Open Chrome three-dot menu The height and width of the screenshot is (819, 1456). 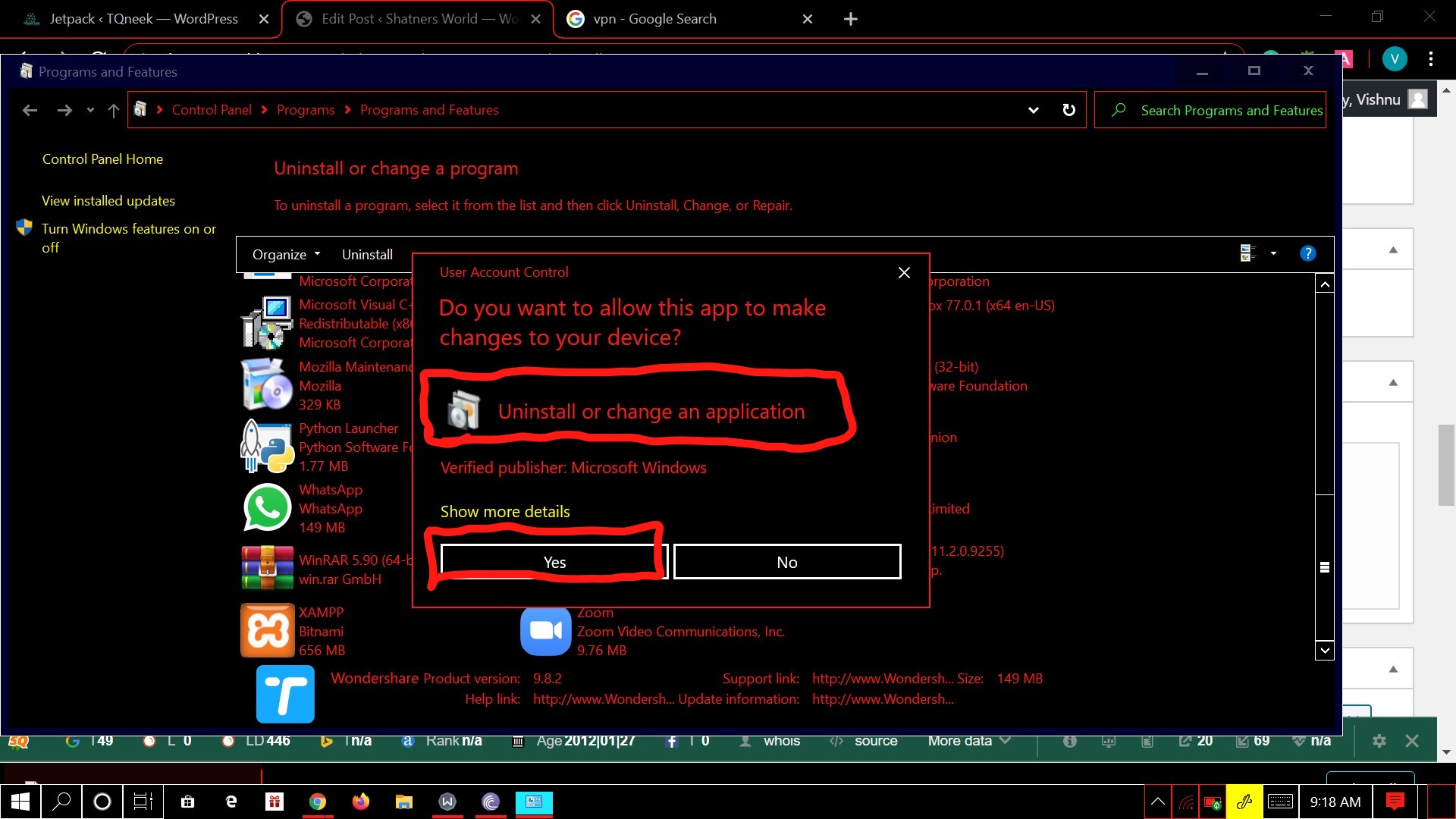1430,59
